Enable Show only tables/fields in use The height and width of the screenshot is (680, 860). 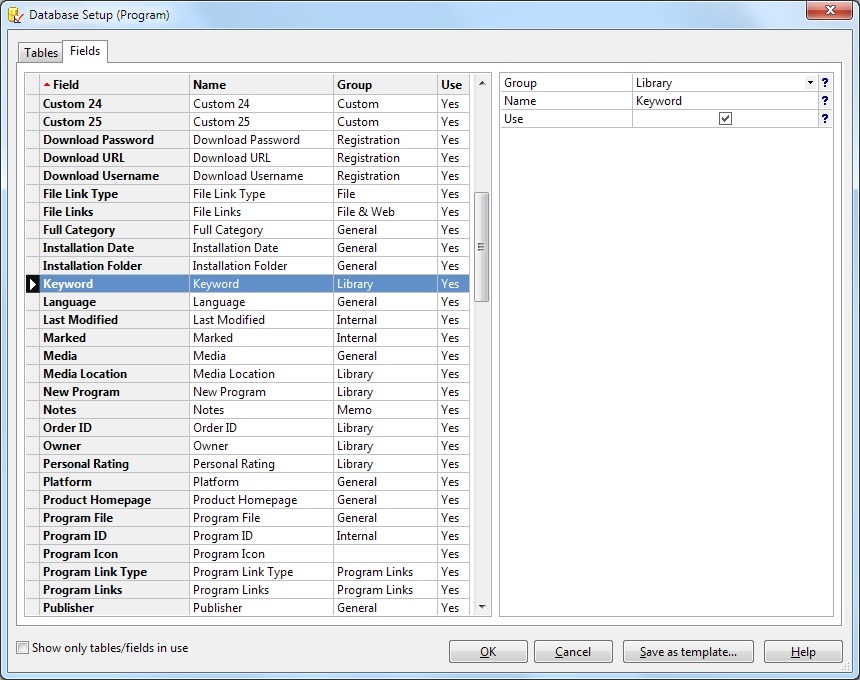pos(23,648)
